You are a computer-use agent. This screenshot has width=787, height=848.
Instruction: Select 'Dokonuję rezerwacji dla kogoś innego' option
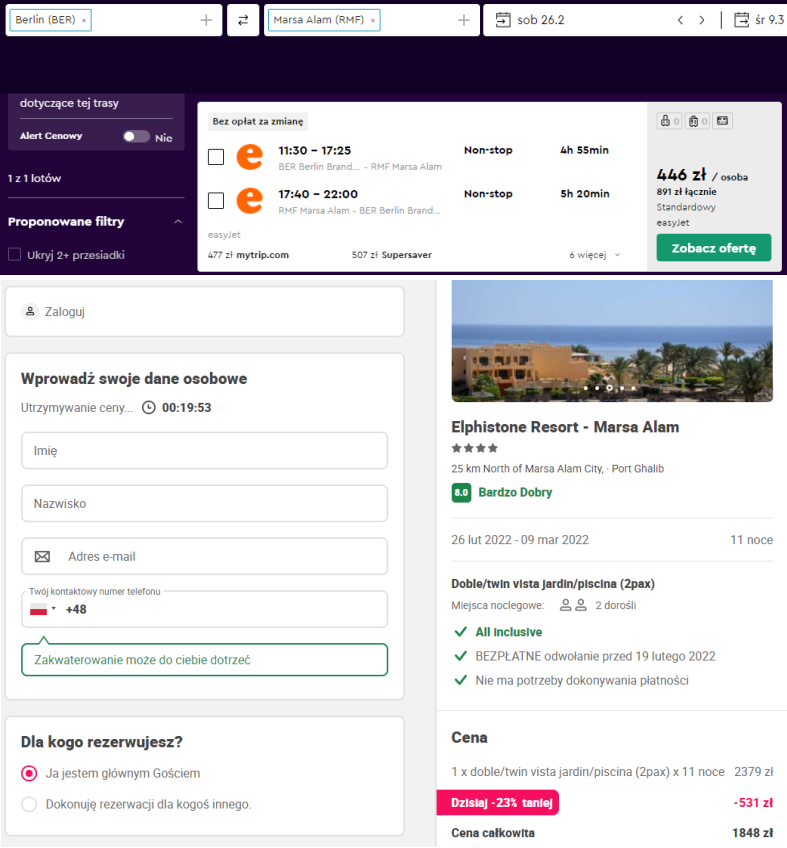pyautogui.click(x=29, y=804)
